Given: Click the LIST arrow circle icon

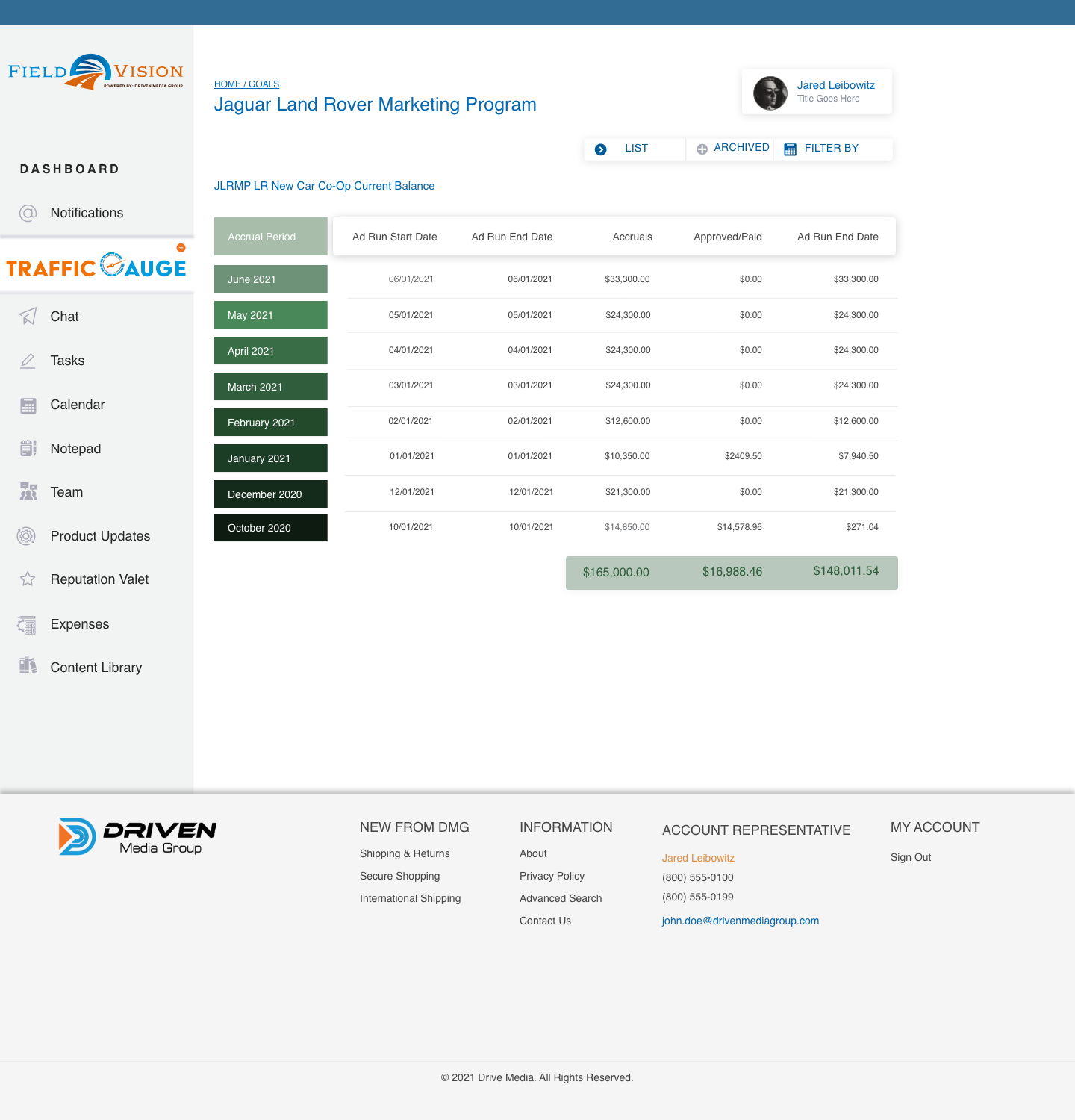Looking at the screenshot, I should click(x=601, y=149).
